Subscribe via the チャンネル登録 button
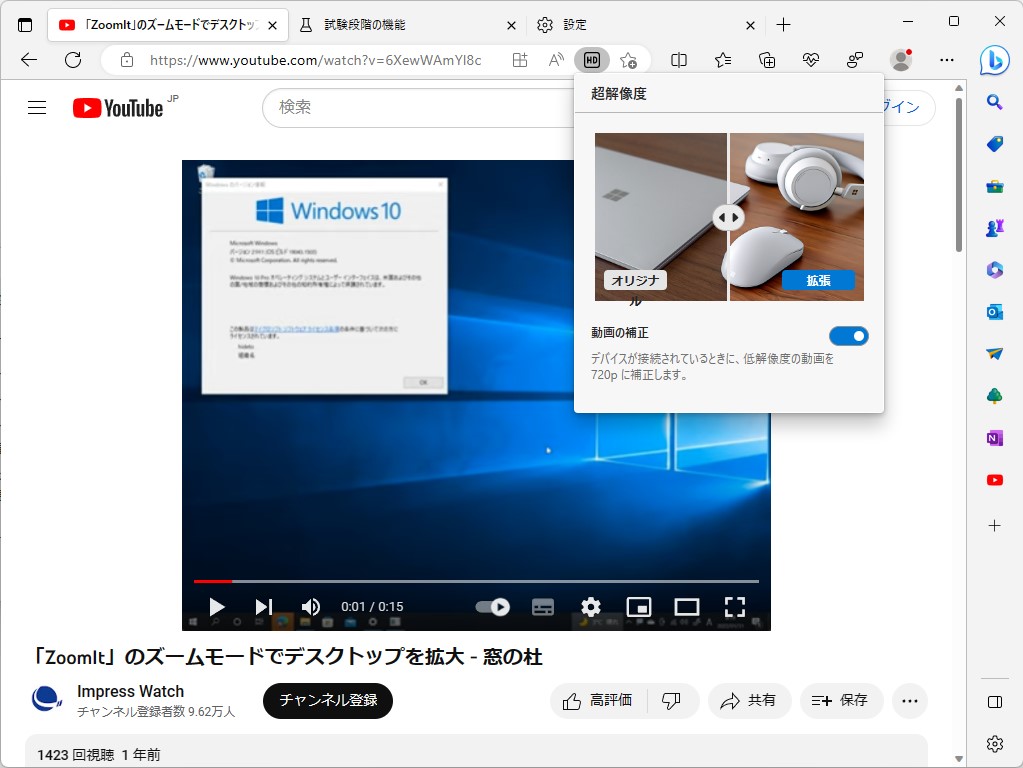The image size is (1023, 768). pyautogui.click(x=327, y=701)
